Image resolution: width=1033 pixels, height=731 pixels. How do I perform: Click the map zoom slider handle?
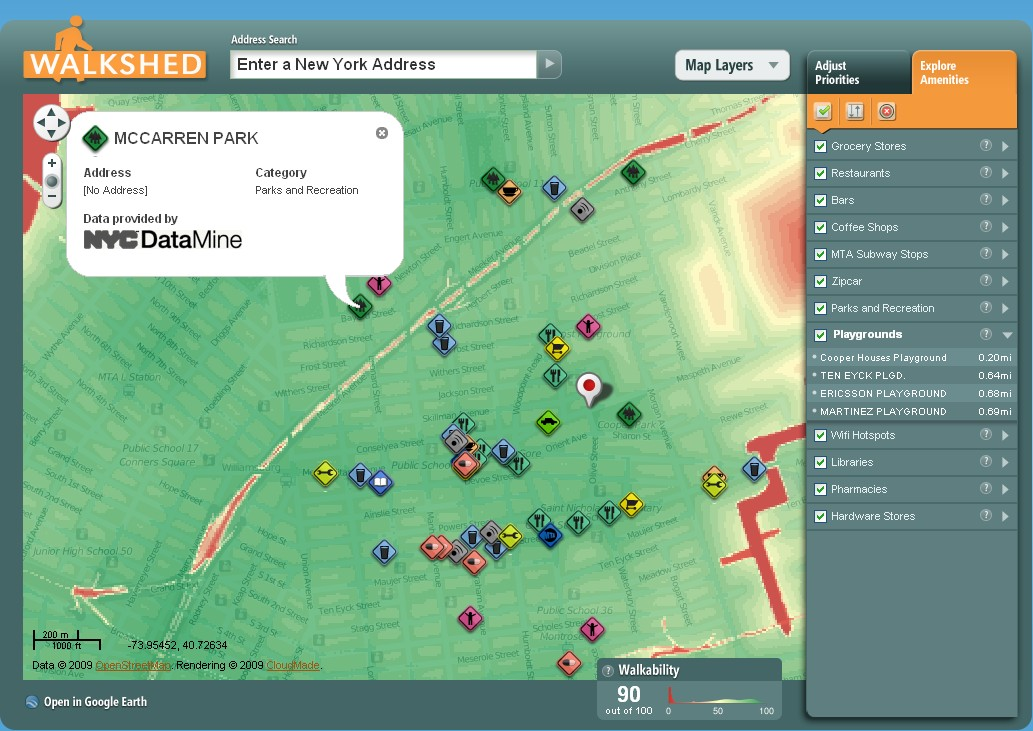tap(52, 181)
